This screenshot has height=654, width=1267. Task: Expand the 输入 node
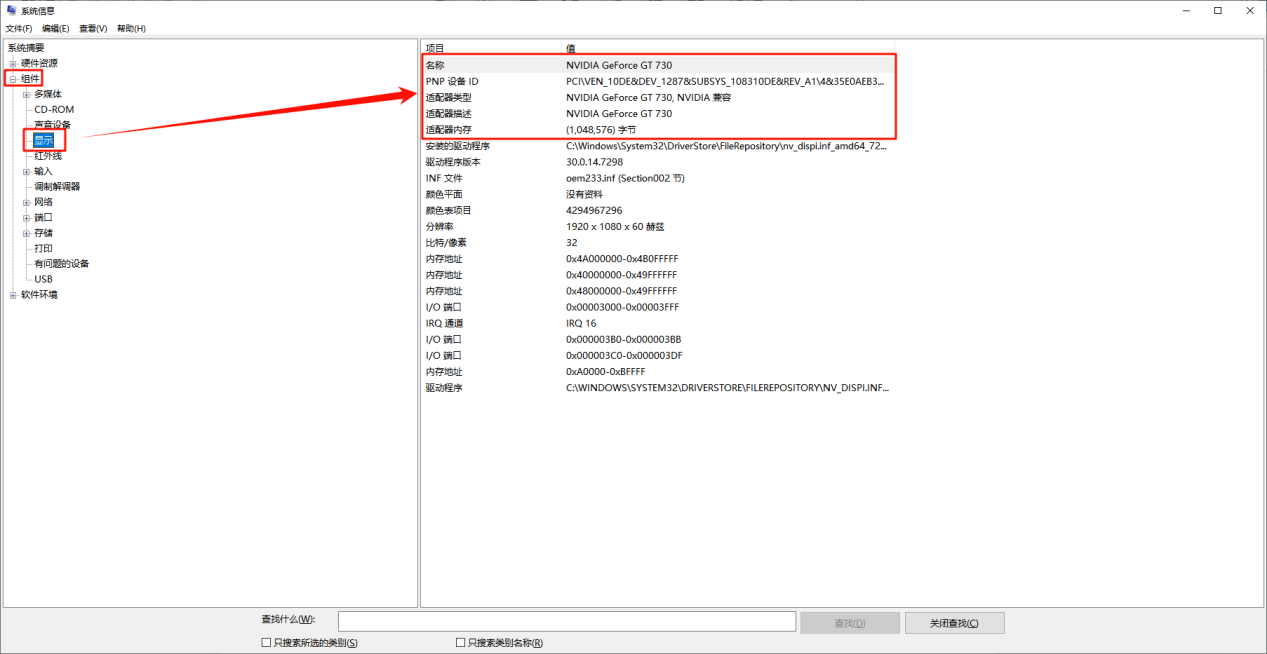pyautogui.click(x=26, y=171)
